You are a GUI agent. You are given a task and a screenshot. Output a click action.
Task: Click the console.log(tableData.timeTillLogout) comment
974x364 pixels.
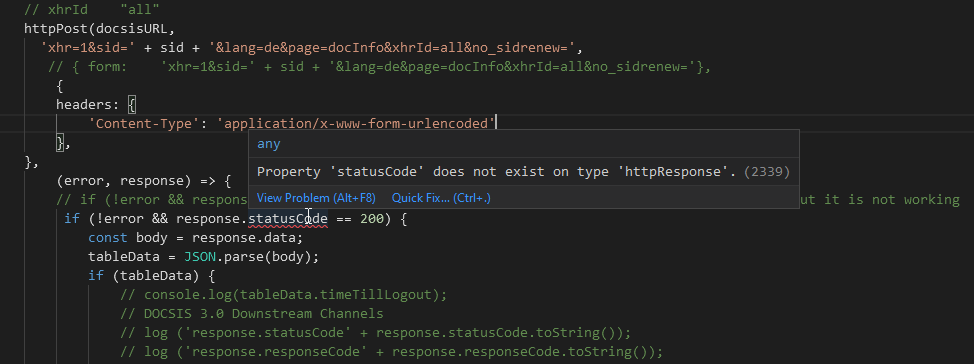point(284,294)
